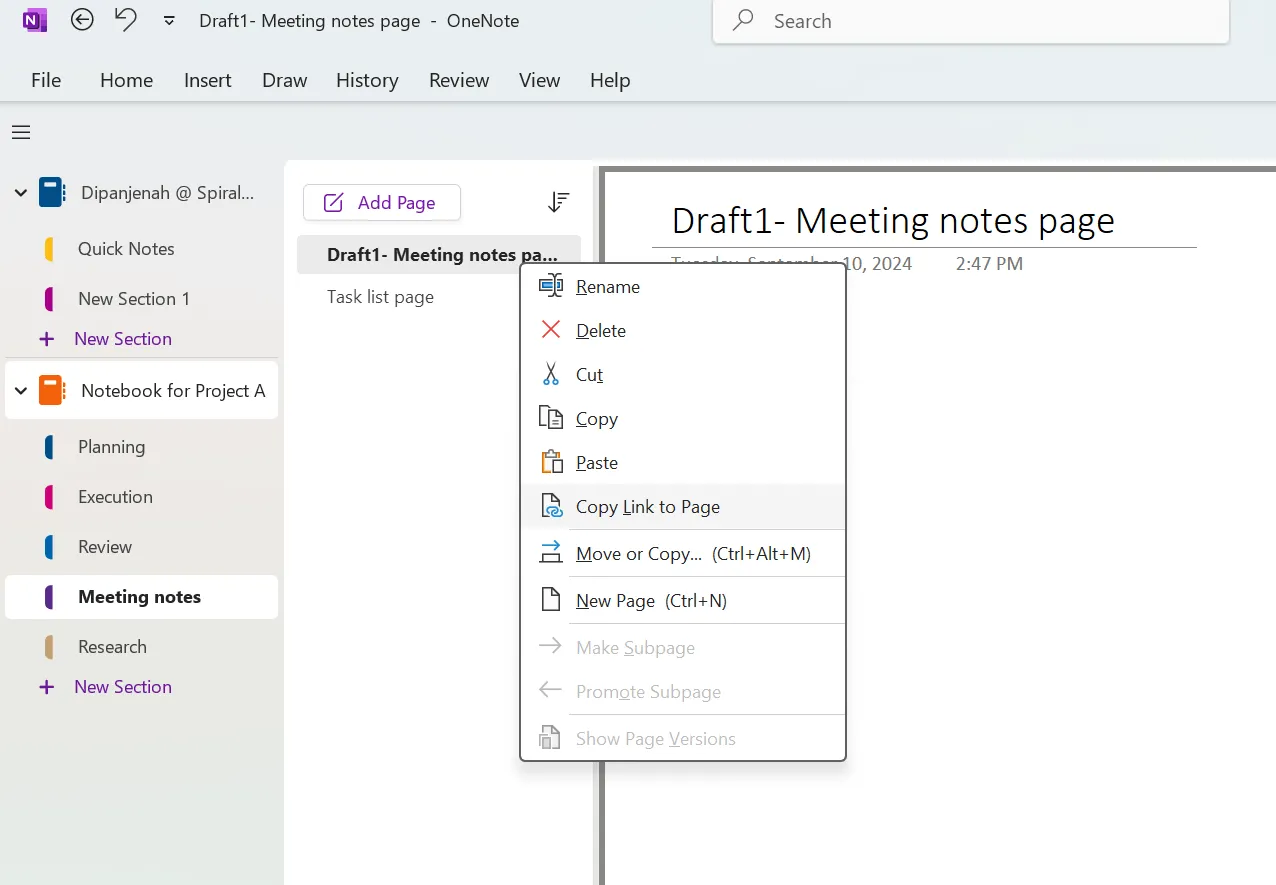Choose Move or Copy... (Ctrl+Alt+M)
This screenshot has width=1276, height=885.
pos(683,554)
